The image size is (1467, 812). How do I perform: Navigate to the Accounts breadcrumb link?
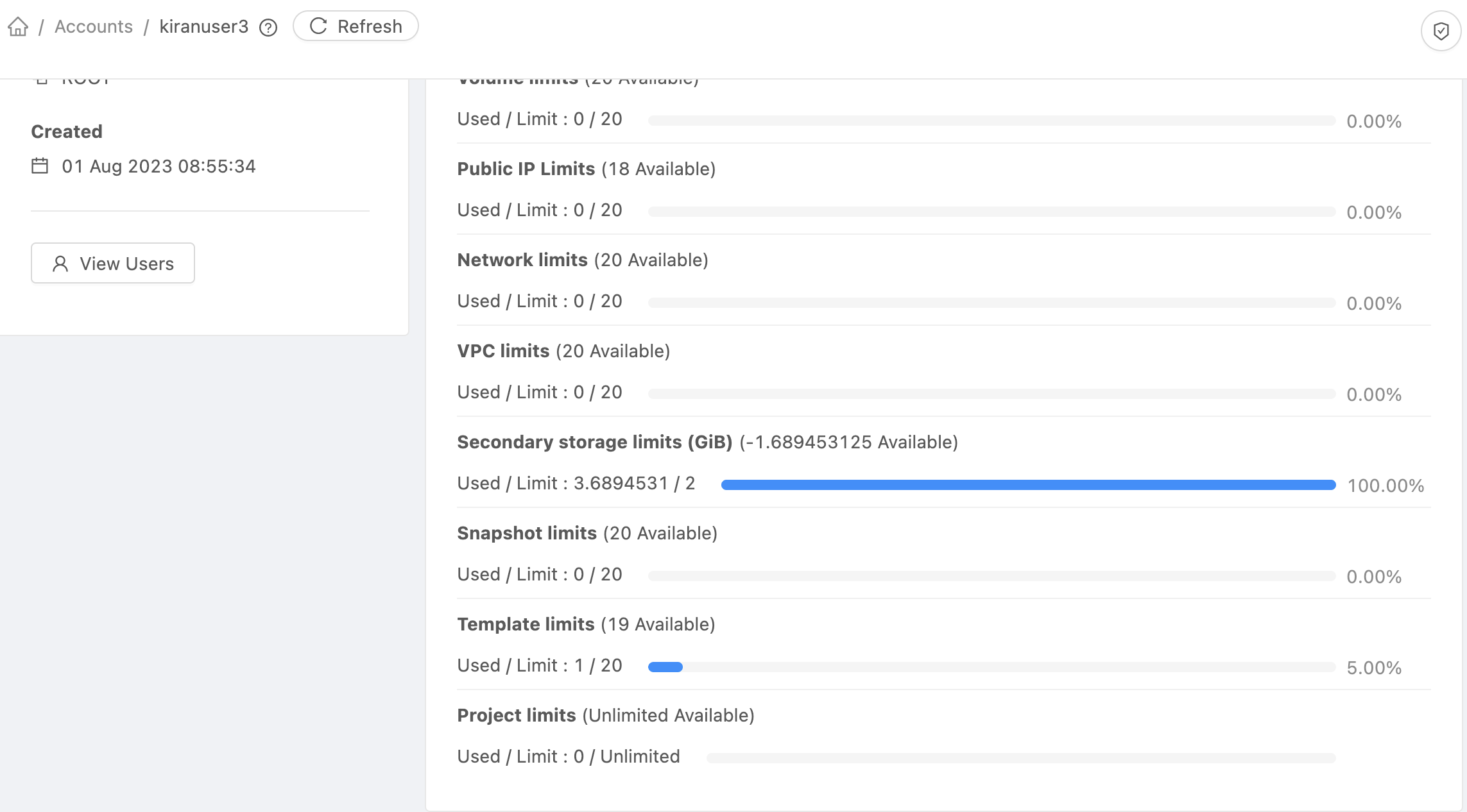pos(94,26)
